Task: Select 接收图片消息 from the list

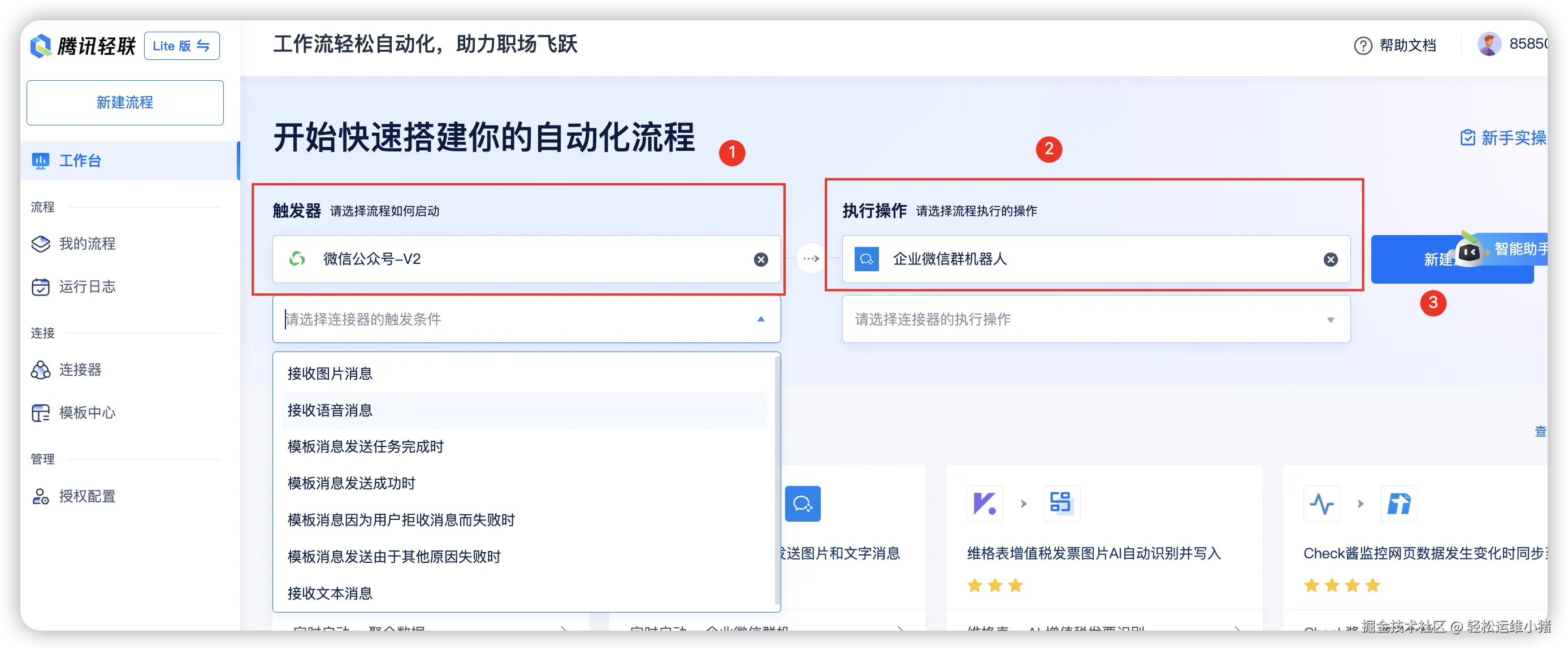Action: [330, 374]
